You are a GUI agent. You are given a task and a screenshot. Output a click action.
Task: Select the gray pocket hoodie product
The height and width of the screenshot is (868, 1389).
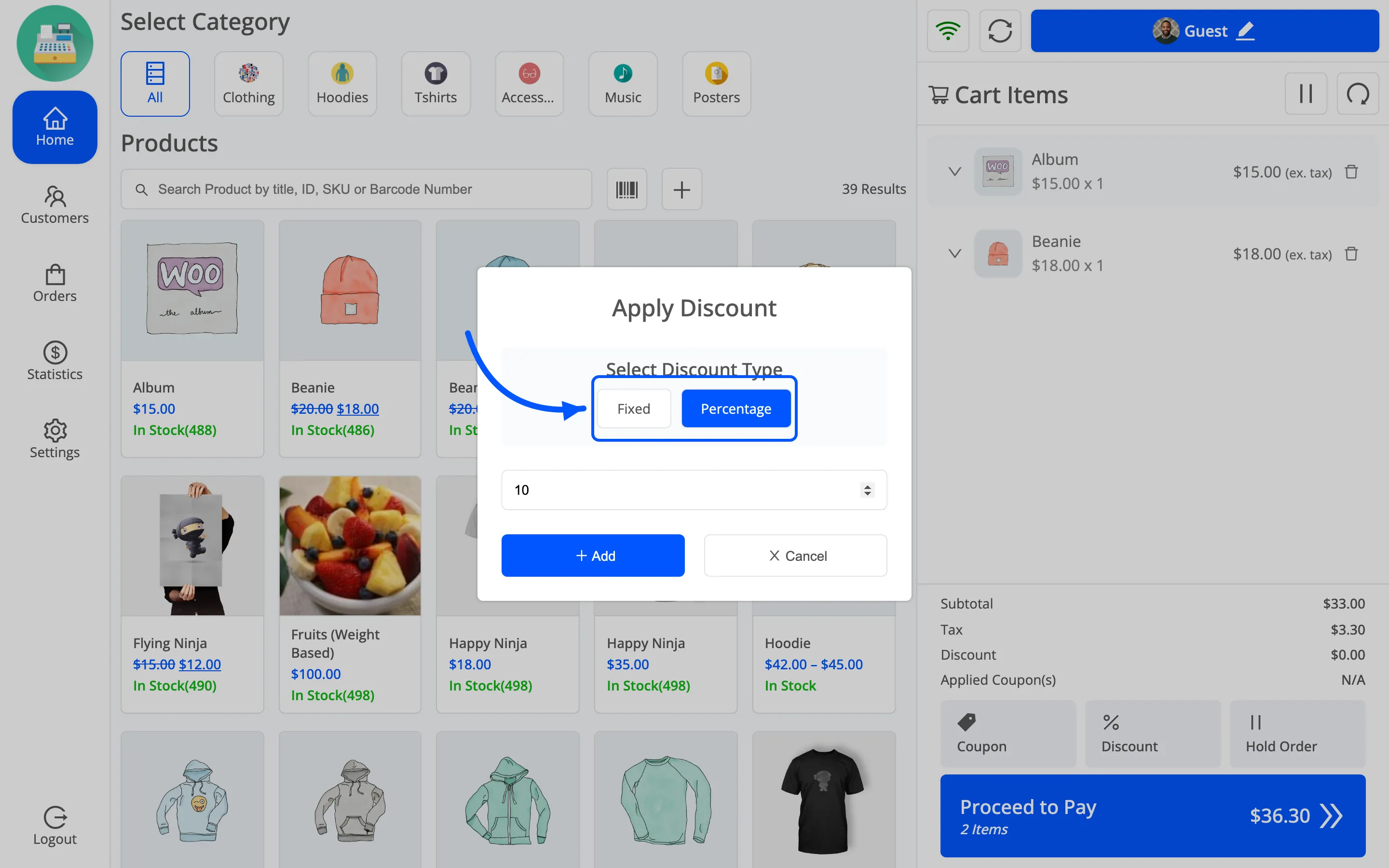coord(350,800)
